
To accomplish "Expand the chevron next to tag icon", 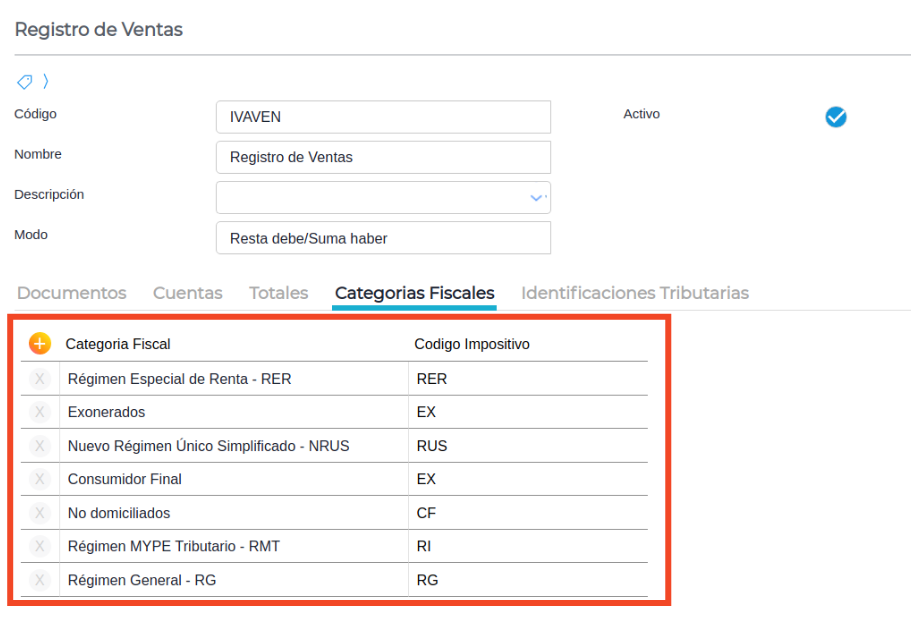I will tap(46, 82).
